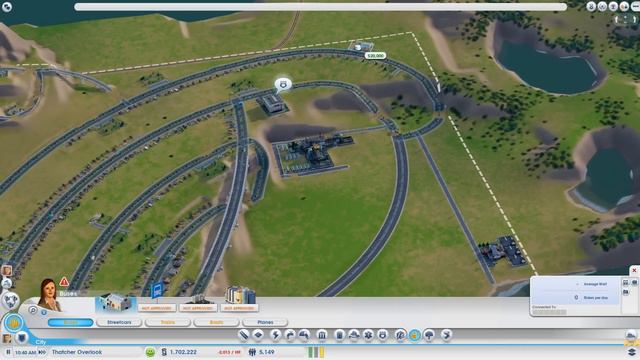Select the Buses tab
Screen dimensions: 640x360
coord(71,322)
